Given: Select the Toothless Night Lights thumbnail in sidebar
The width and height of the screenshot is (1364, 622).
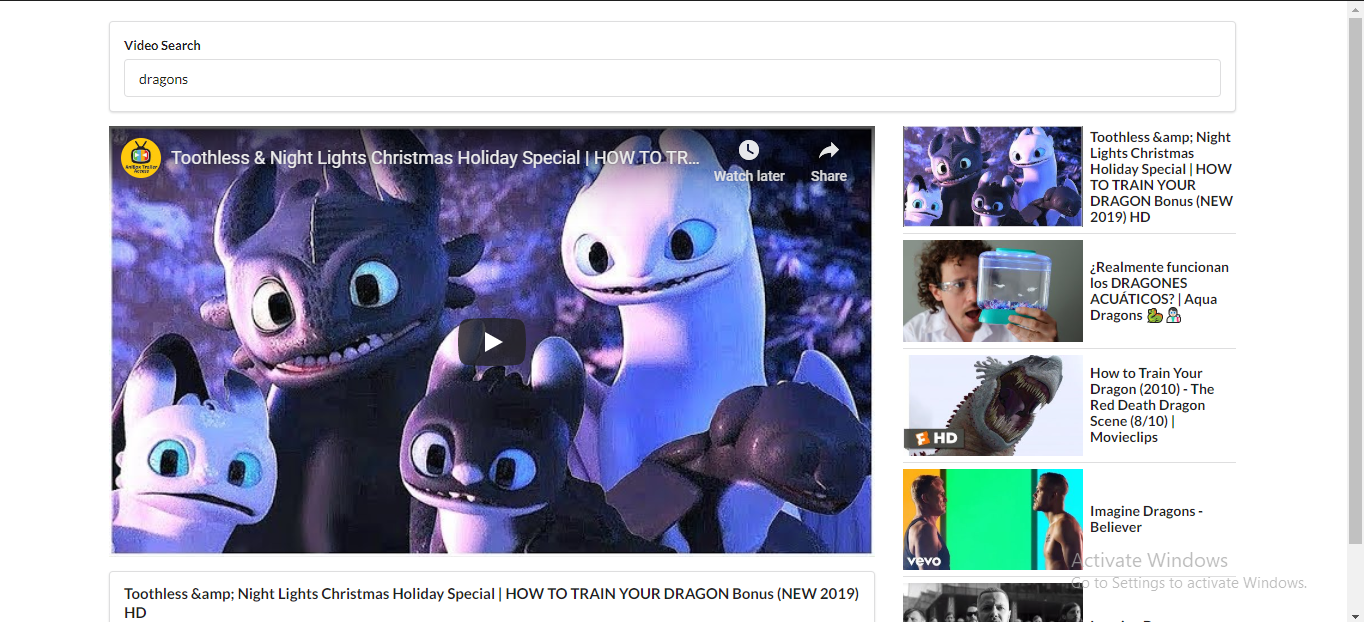Looking at the screenshot, I should (992, 177).
